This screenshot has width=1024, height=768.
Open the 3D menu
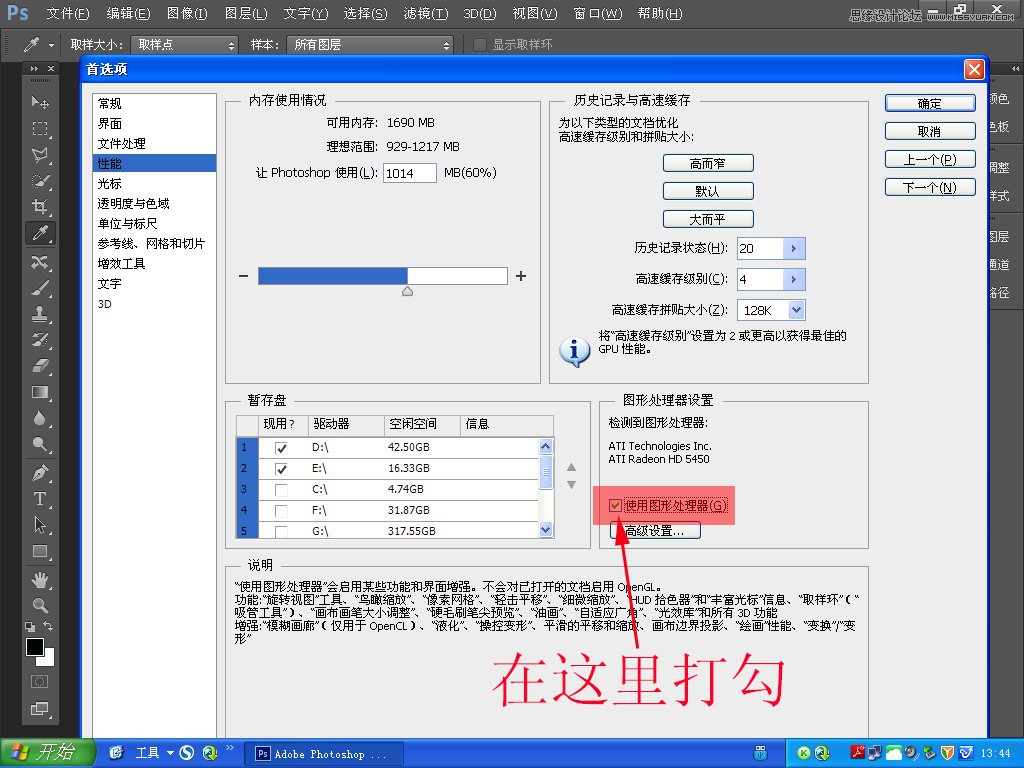[479, 13]
